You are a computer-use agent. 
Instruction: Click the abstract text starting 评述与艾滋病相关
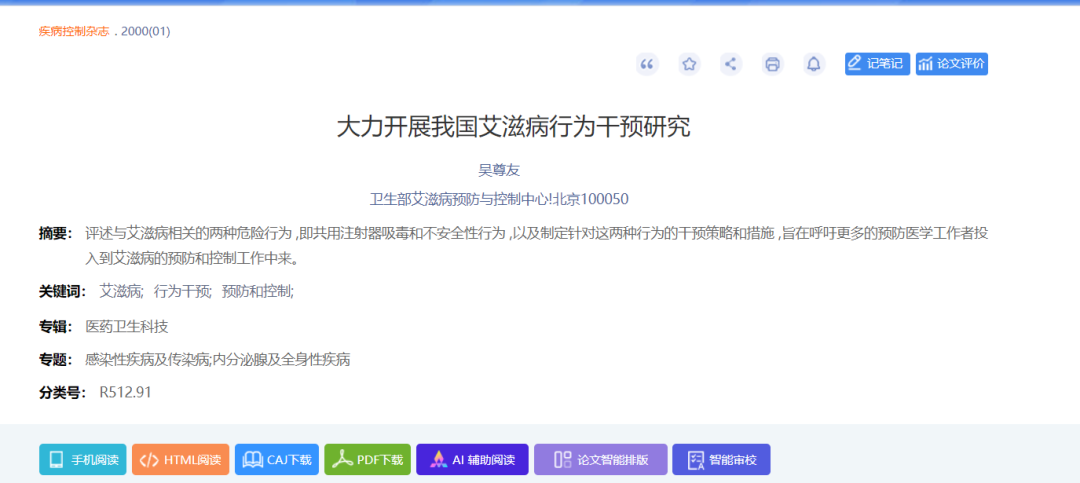[x=537, y=246]
